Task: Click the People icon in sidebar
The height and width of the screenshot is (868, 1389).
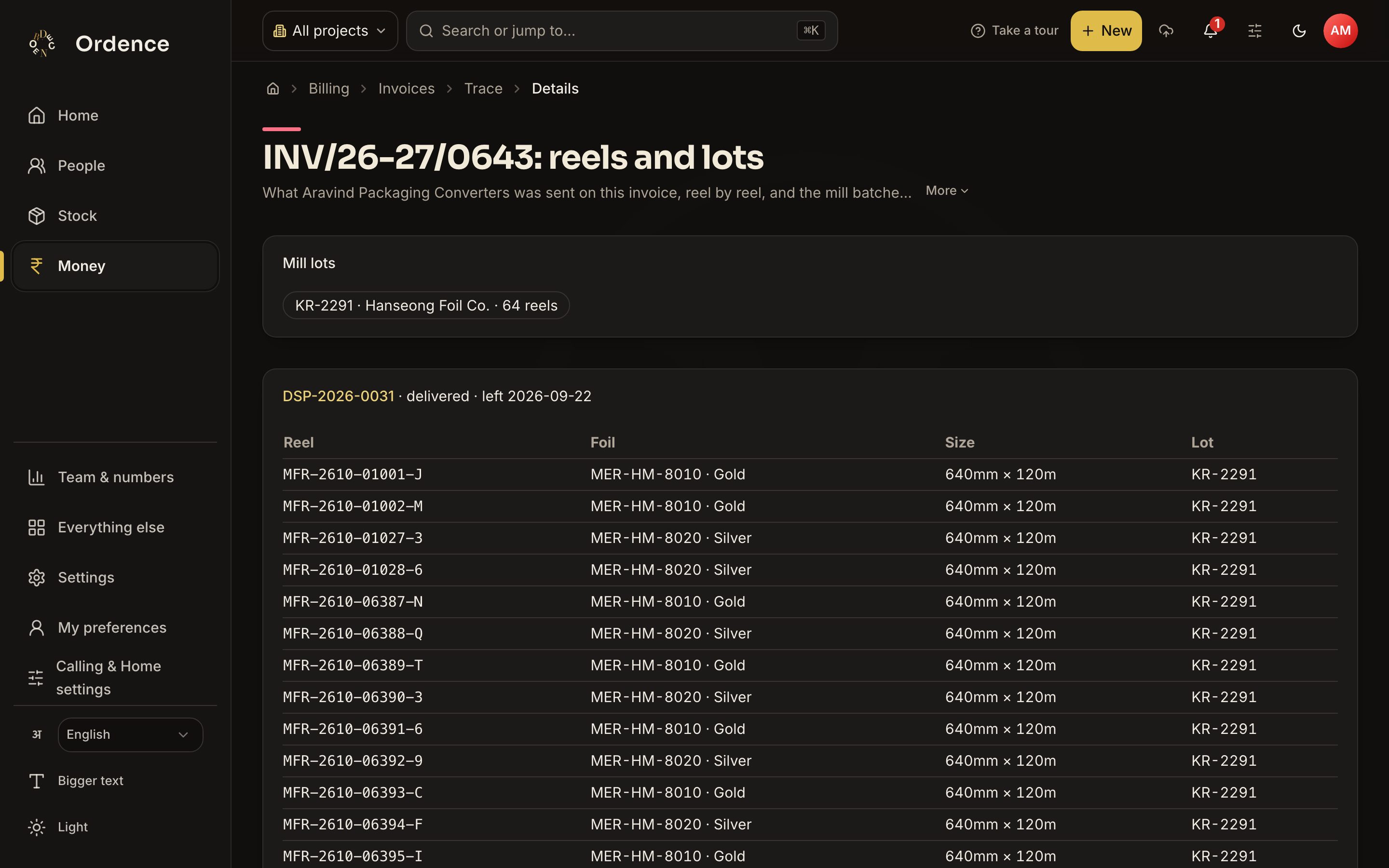Action: [37, 166]
